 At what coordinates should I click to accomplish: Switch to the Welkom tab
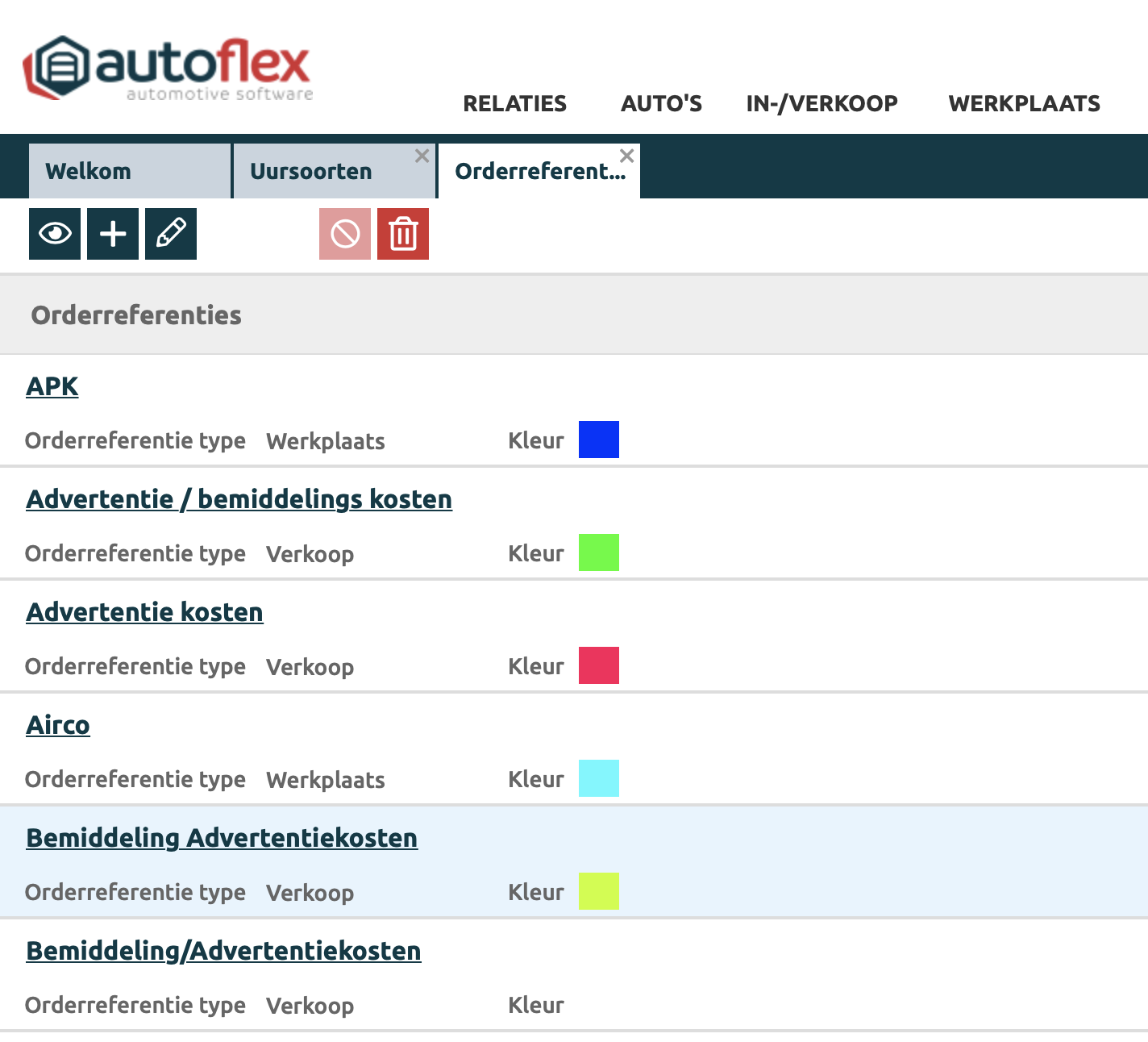click(89, 171)
